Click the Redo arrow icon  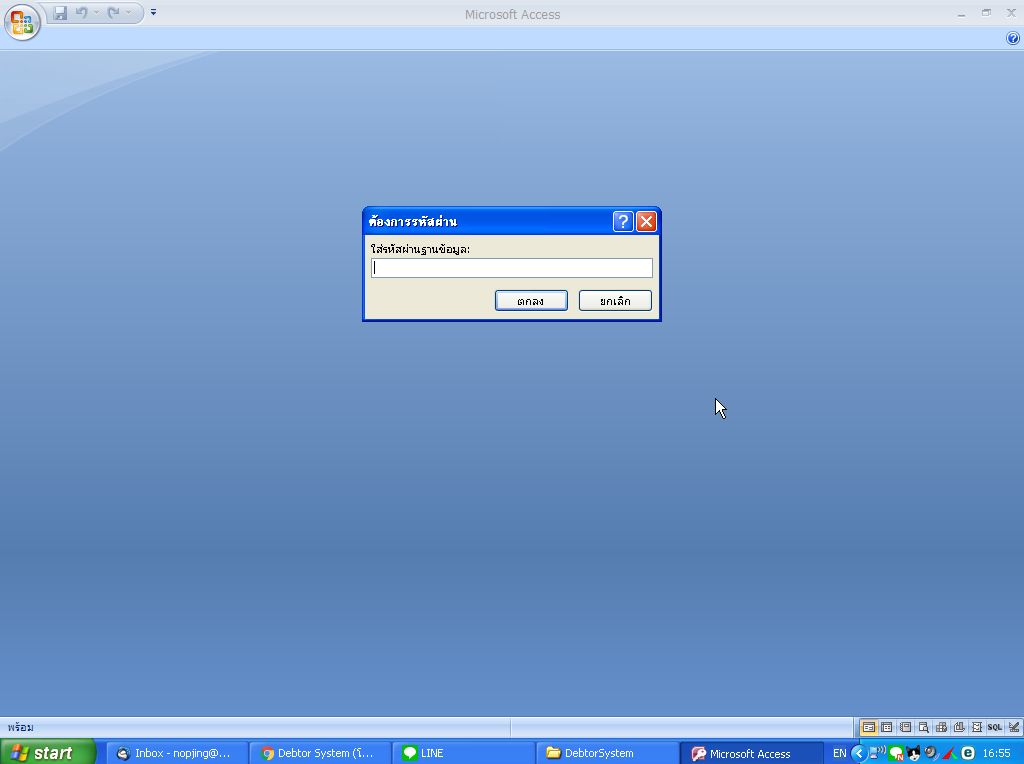pyautogui.click(x=114, y=12)
